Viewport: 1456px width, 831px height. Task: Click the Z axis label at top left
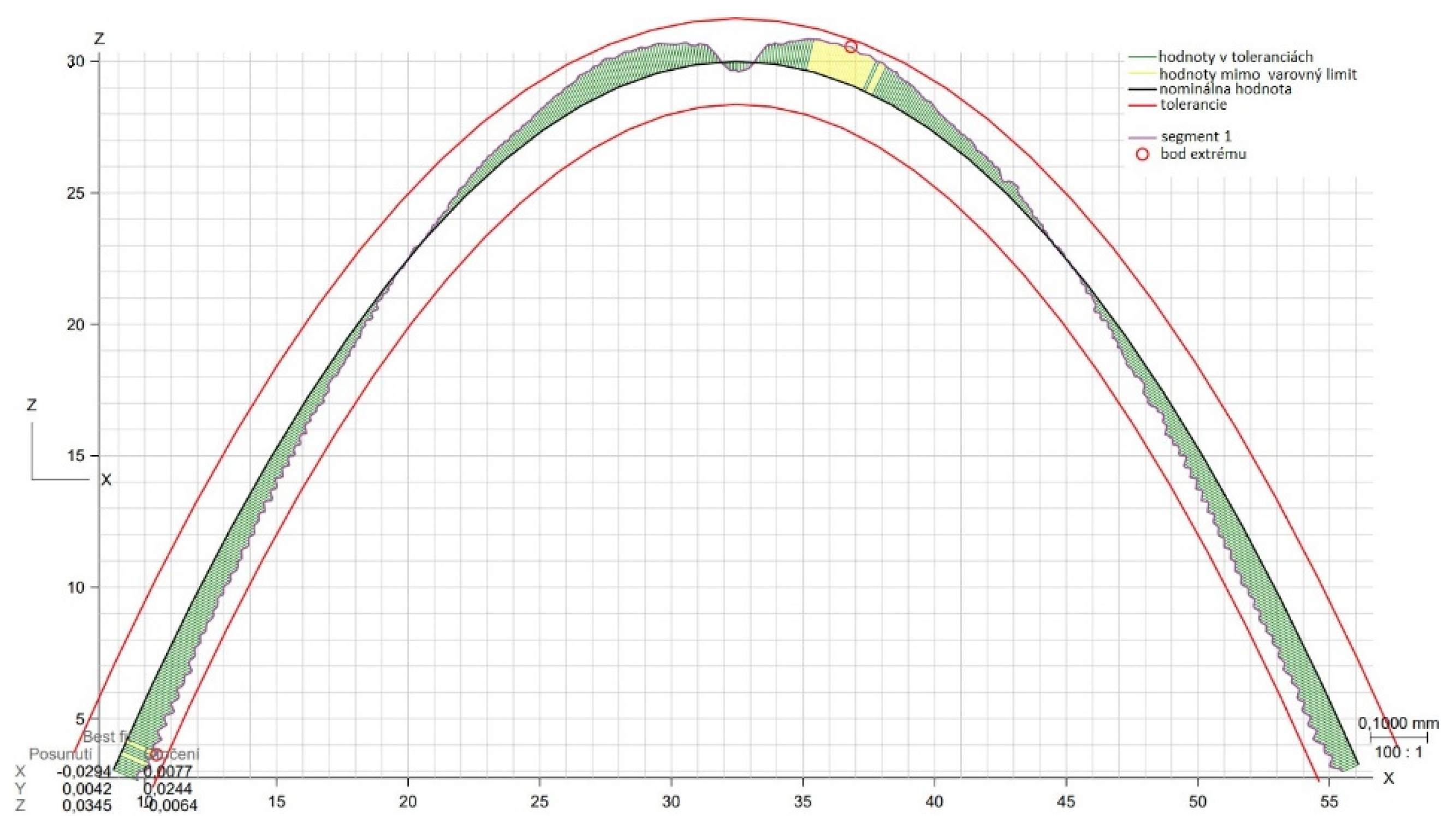coord(99,39)
